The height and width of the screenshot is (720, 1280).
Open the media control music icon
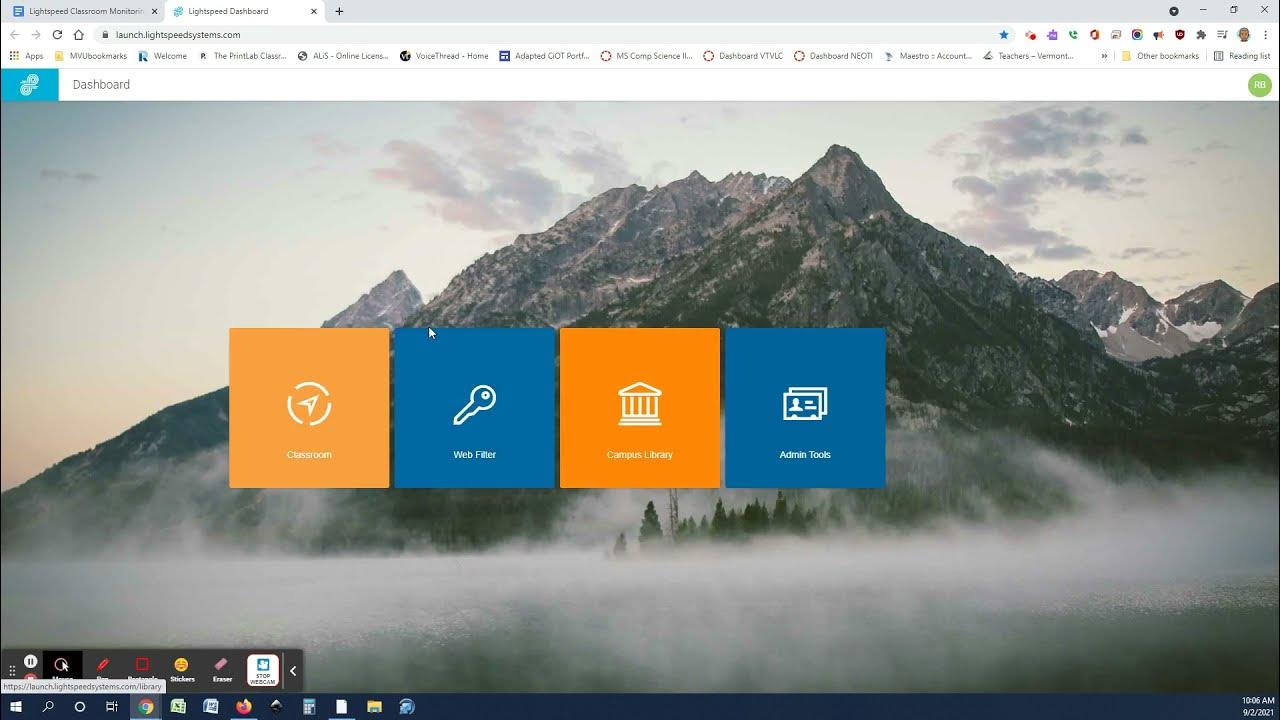(x=1222, y=34)
